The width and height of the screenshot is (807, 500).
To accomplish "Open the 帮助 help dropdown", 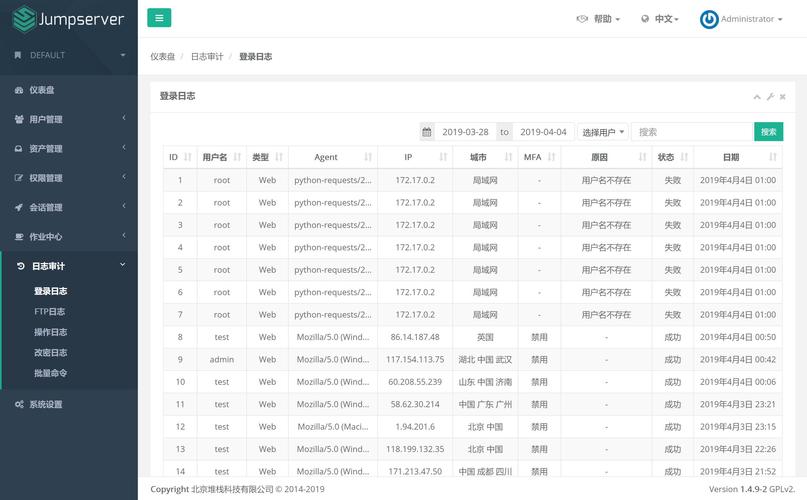I will (x=599, y=19).
